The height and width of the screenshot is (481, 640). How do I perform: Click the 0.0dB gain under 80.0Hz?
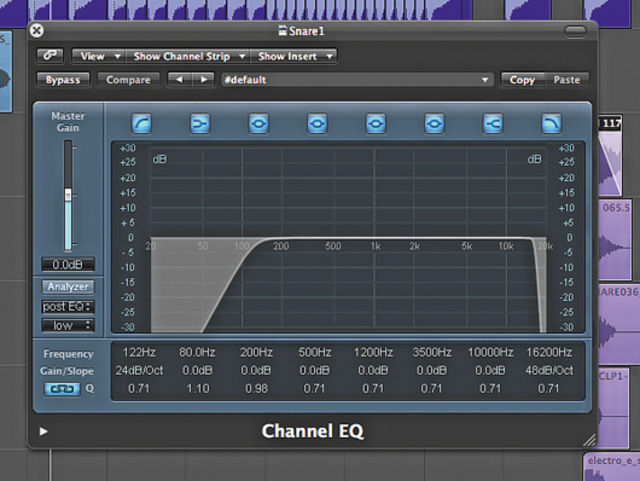tap(198, 370)
